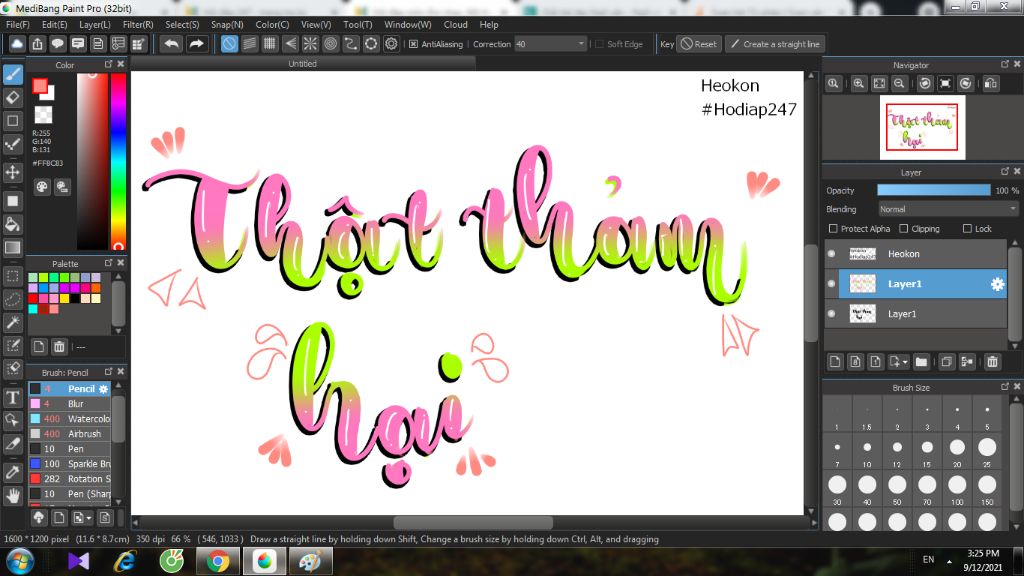Enable the curve snap icon

351,44
